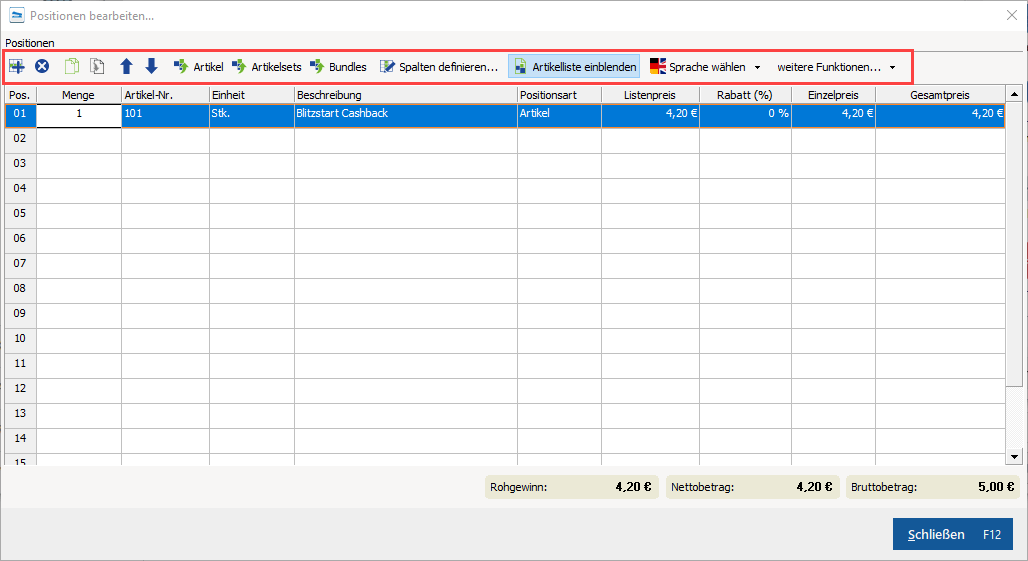Image resolution: width=1028 pixels, height=561 pixels.
Task: Click the Einheit column header
Action: click(x=252, y=95)
